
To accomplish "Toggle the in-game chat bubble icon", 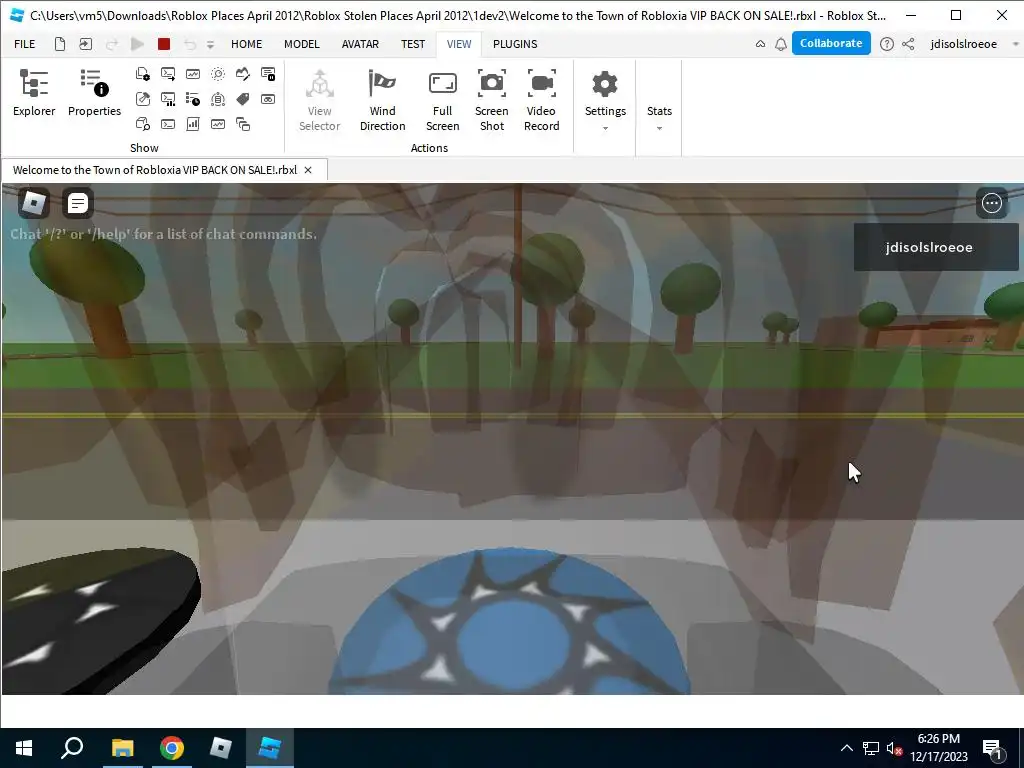I will 77,203.
